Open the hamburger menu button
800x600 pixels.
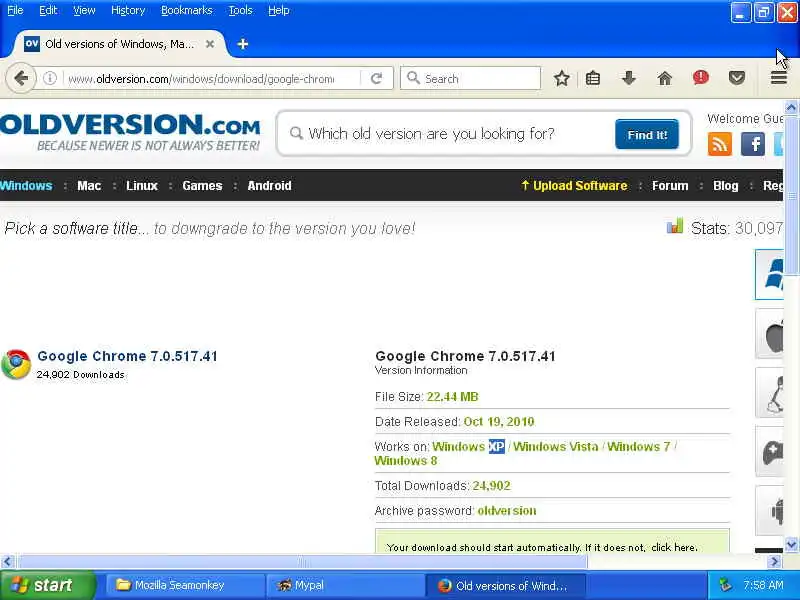779,78
